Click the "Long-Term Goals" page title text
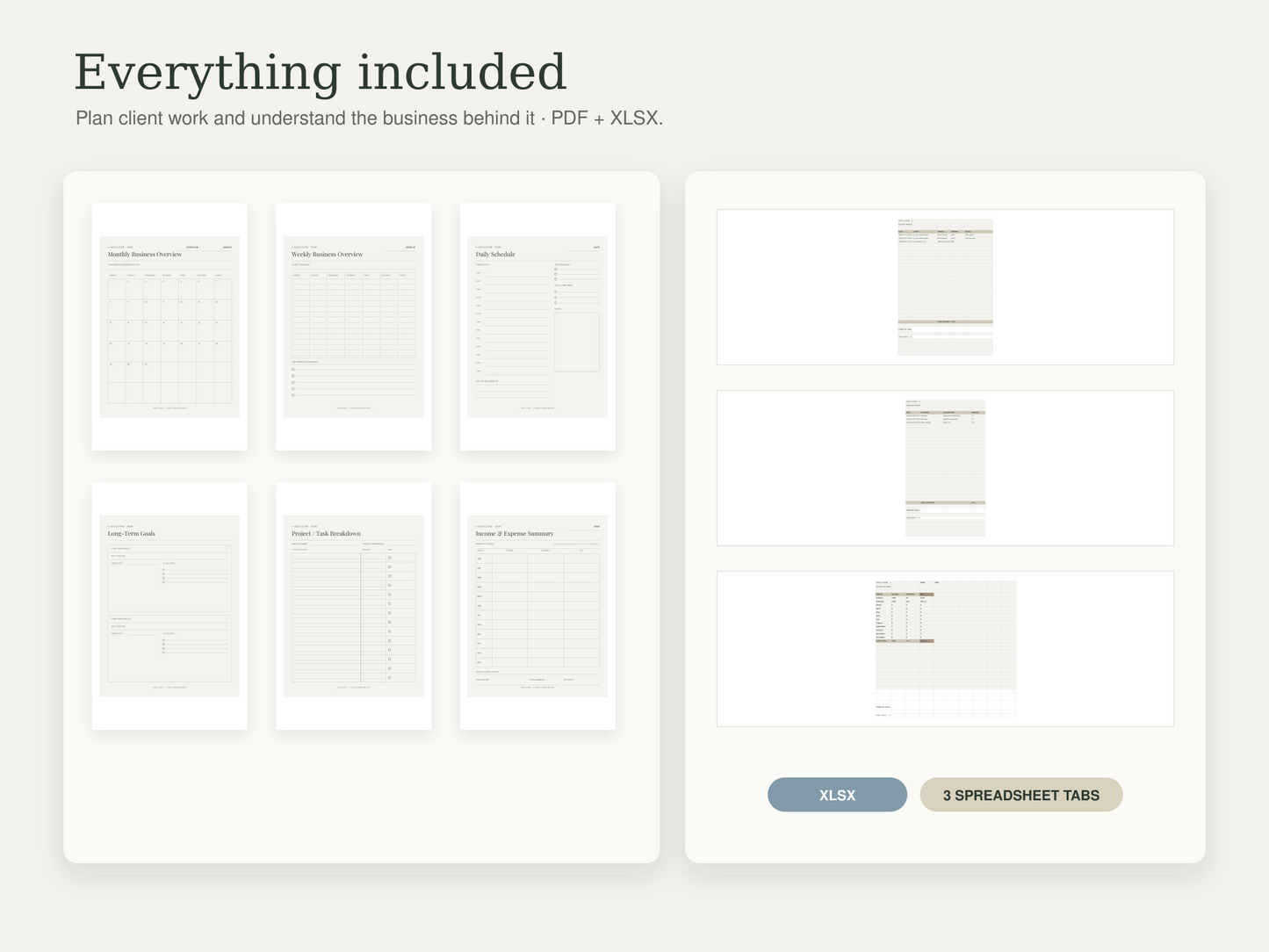This screenshot has height=952, width=1269. [132, 534]
